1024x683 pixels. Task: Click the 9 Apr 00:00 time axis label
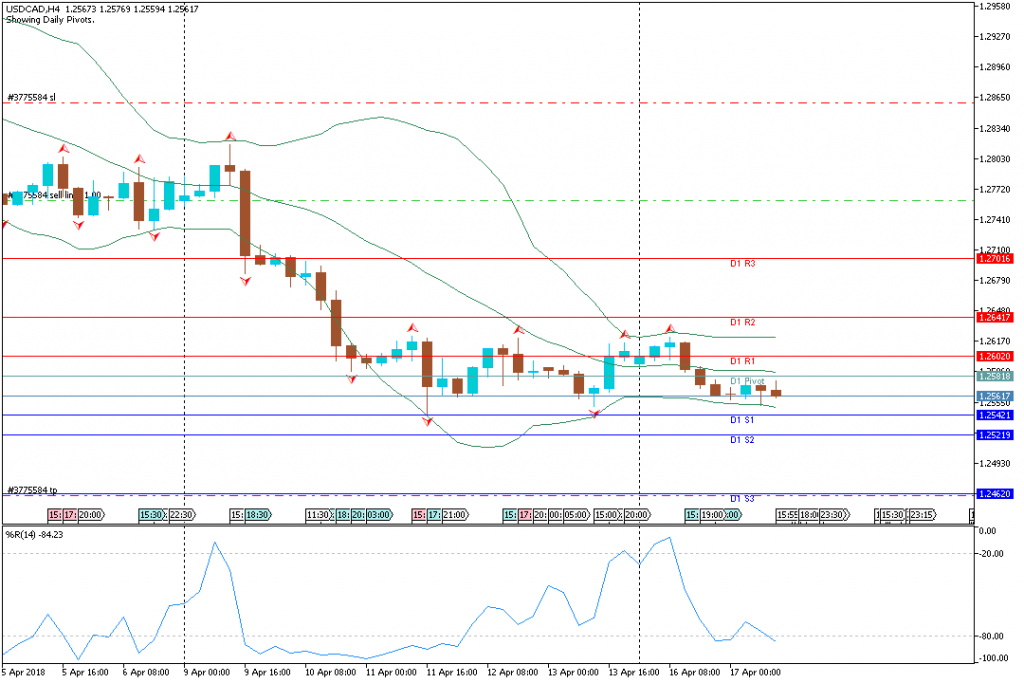207,673
